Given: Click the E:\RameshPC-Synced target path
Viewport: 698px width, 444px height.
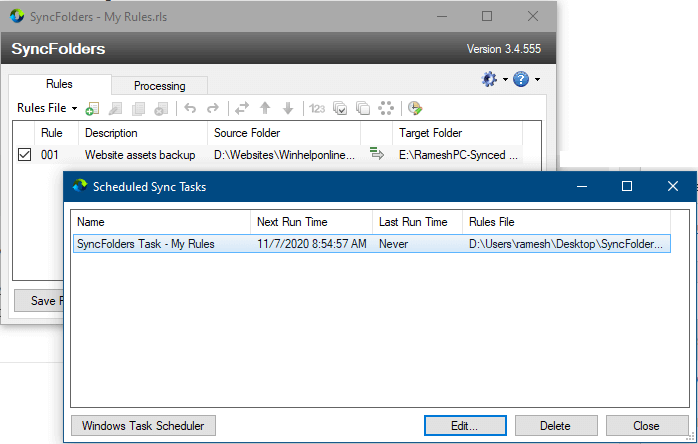Looking at the screenshot, I should (x=458, y=155).
